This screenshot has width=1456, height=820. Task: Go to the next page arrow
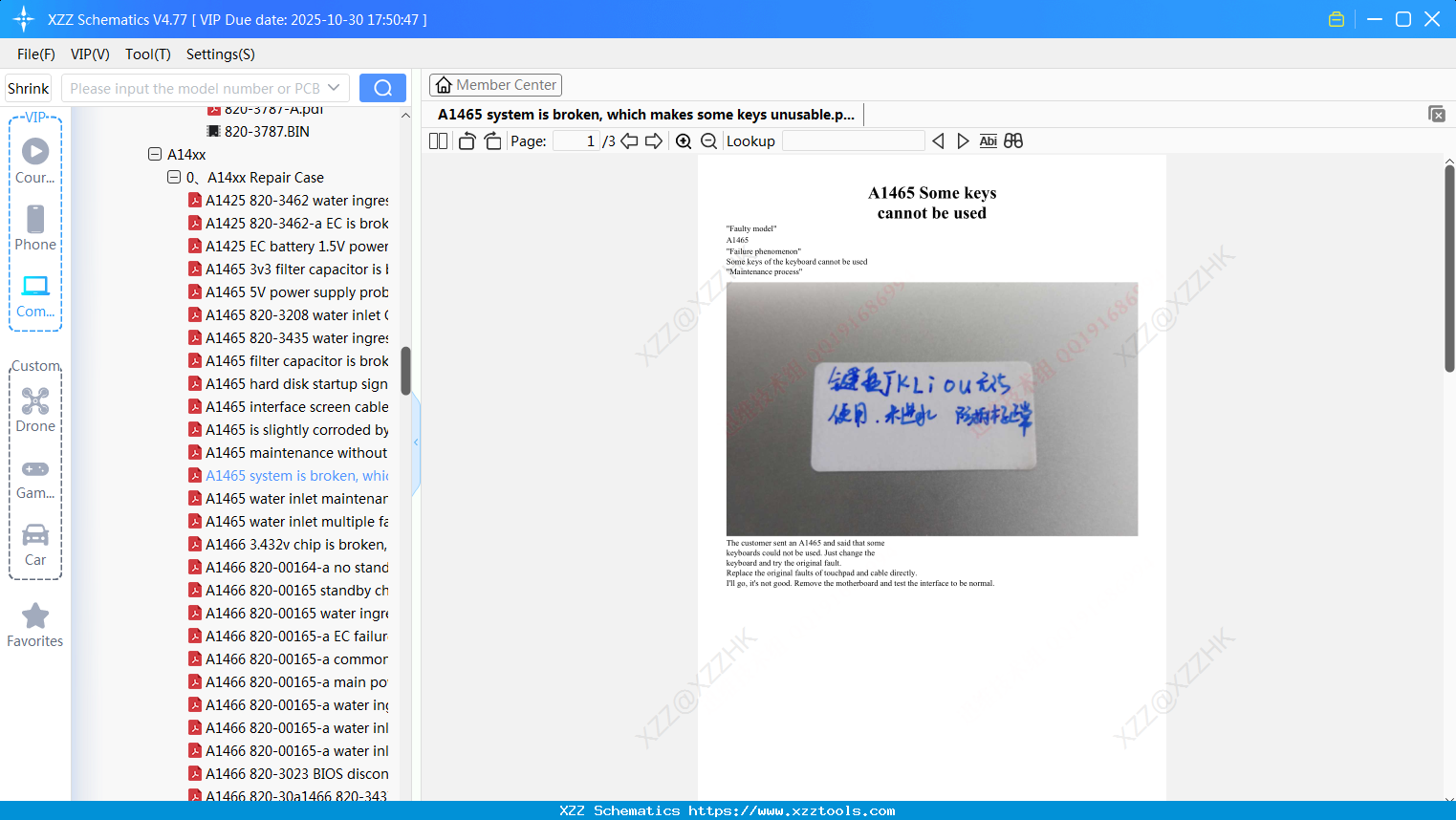[x=654, y=141]
